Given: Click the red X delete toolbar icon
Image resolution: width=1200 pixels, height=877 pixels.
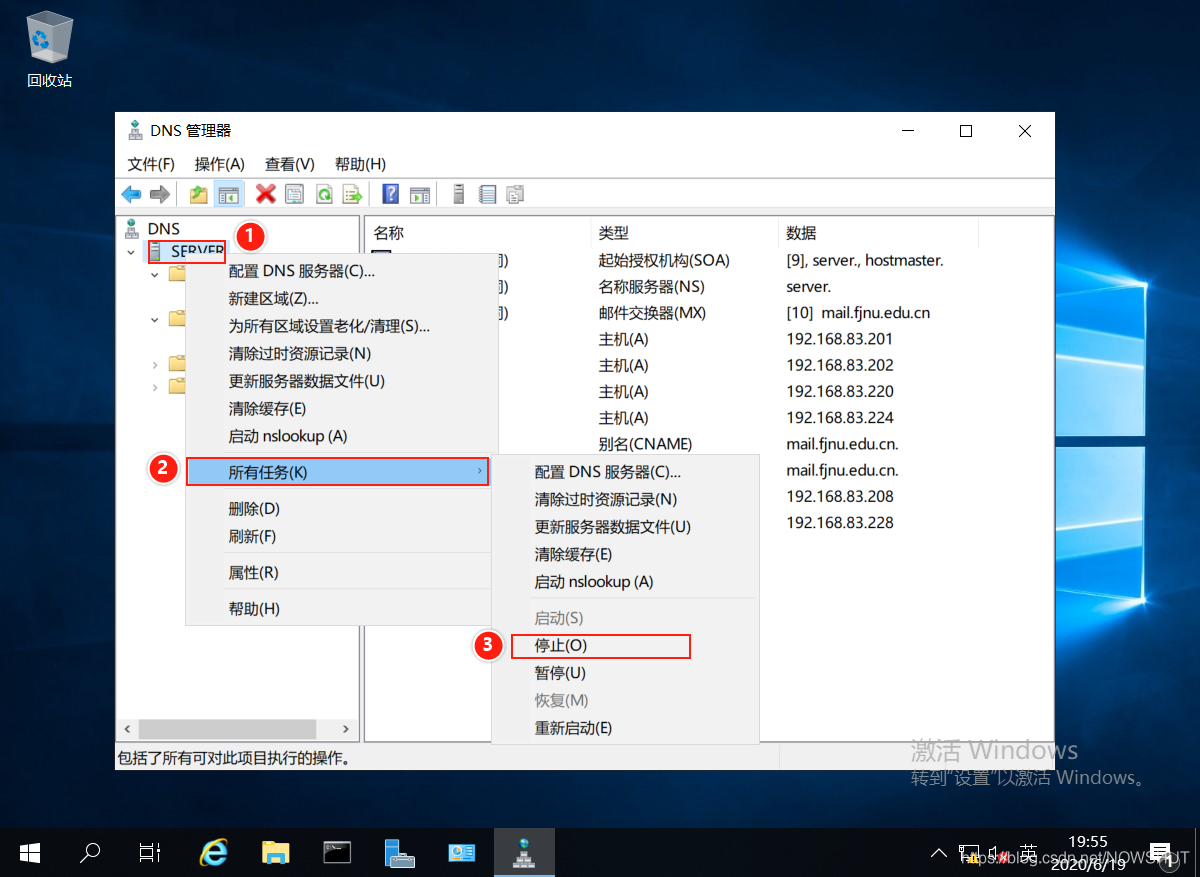Looking at the screenshot, I should click(x=265, y=194).
